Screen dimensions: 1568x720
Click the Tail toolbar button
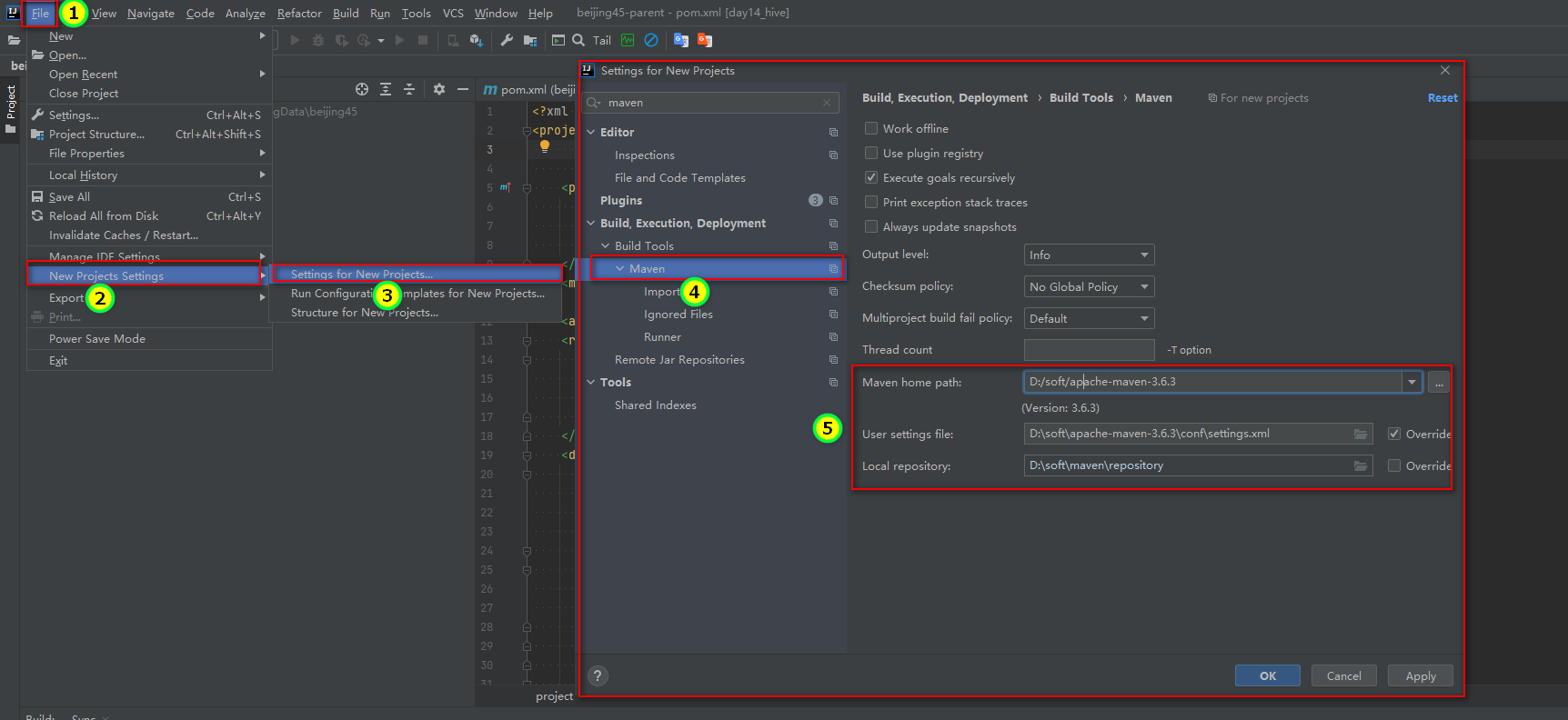[x=602, y=40]
